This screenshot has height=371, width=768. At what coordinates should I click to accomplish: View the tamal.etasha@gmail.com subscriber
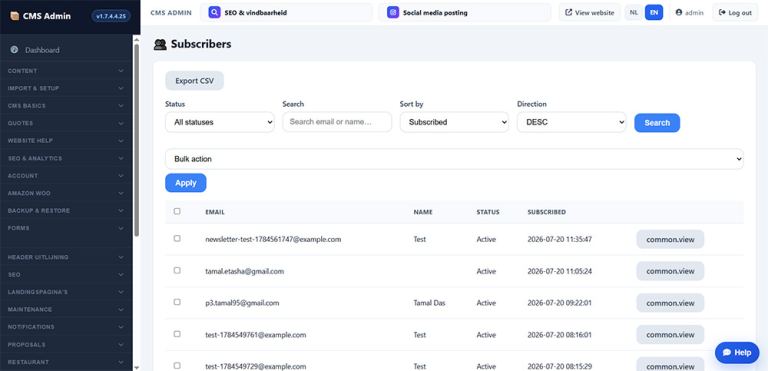[670, 271]
